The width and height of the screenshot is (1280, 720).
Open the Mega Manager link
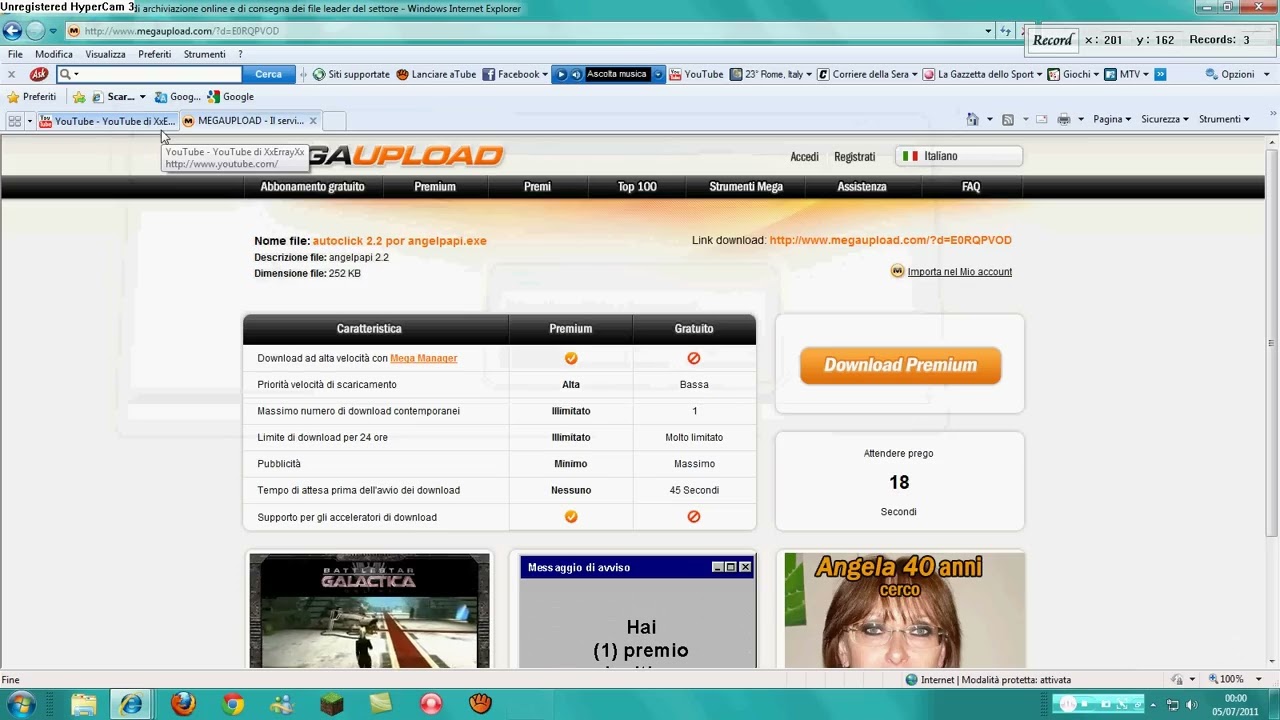[423, 358]
